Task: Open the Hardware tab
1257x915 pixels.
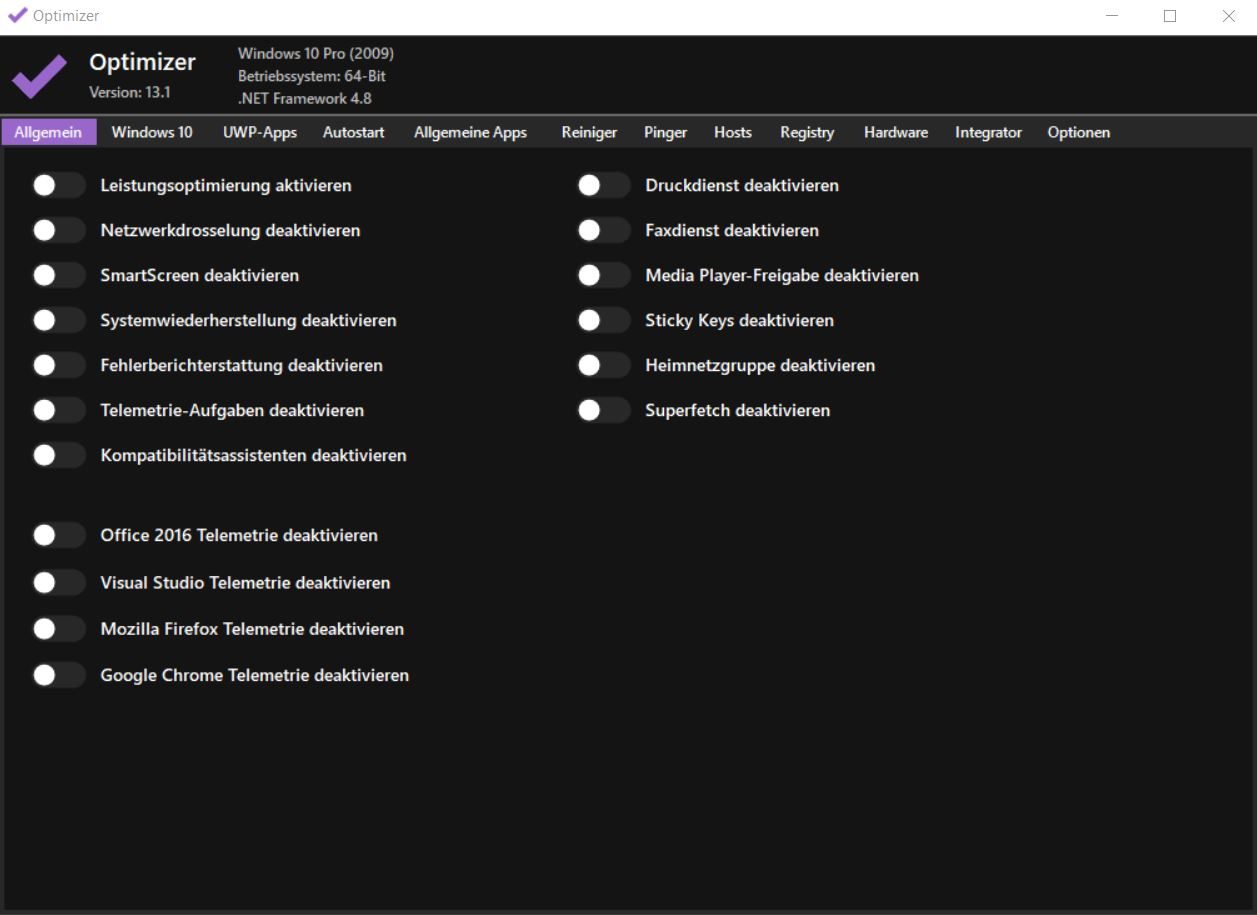Action: (896, 132)
